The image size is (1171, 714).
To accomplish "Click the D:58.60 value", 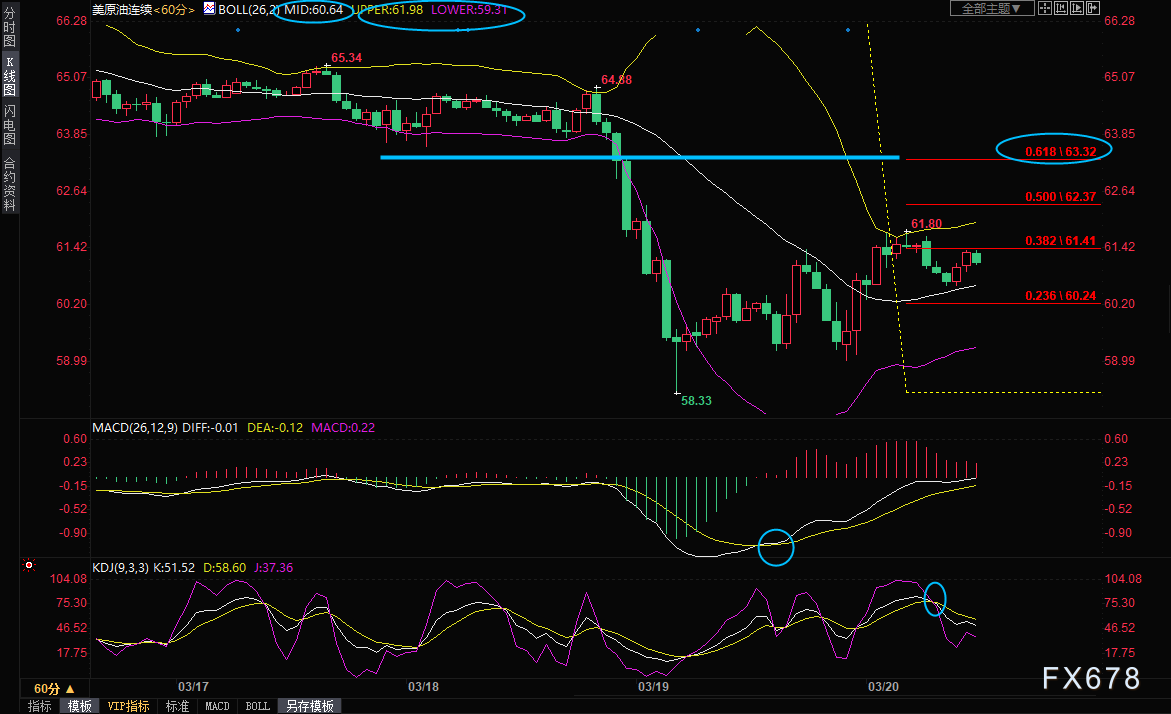I will (225, 568).
